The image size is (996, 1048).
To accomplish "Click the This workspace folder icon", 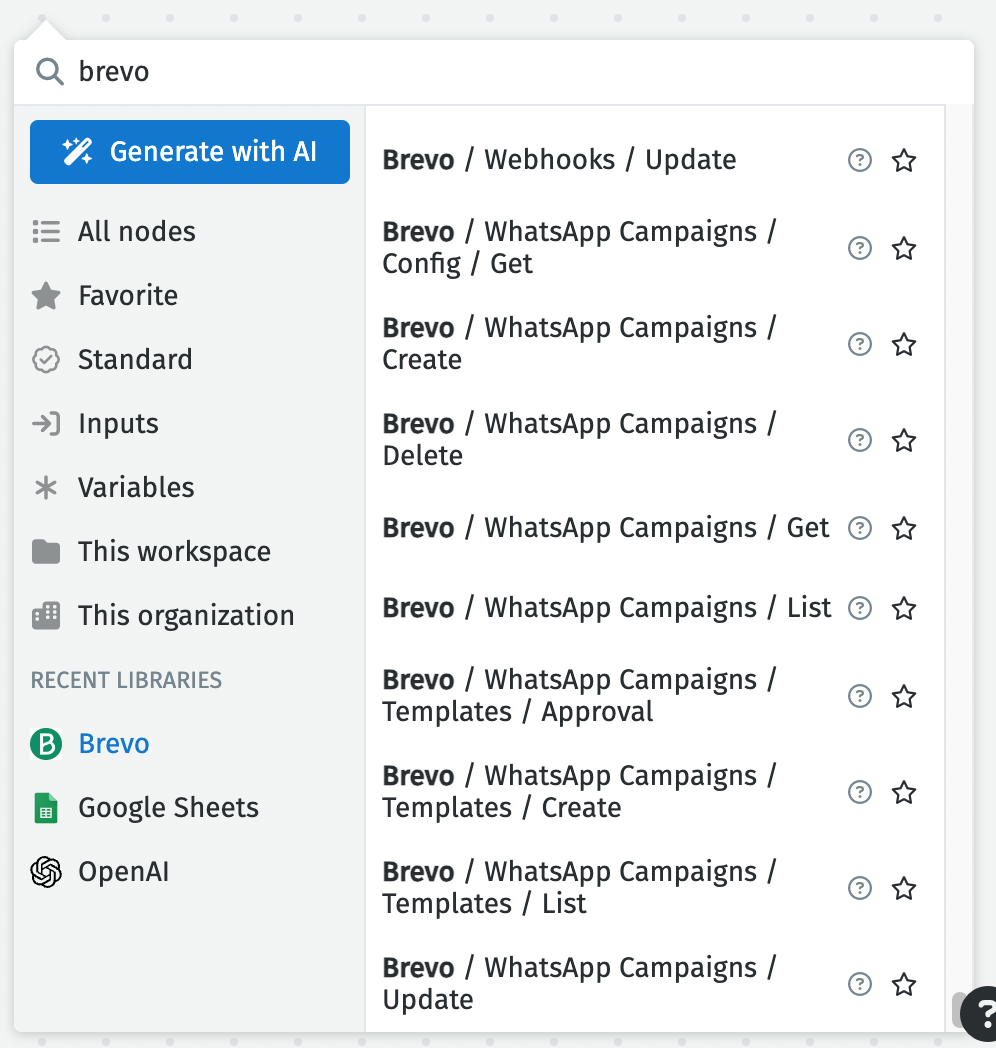I will (46, 551).
